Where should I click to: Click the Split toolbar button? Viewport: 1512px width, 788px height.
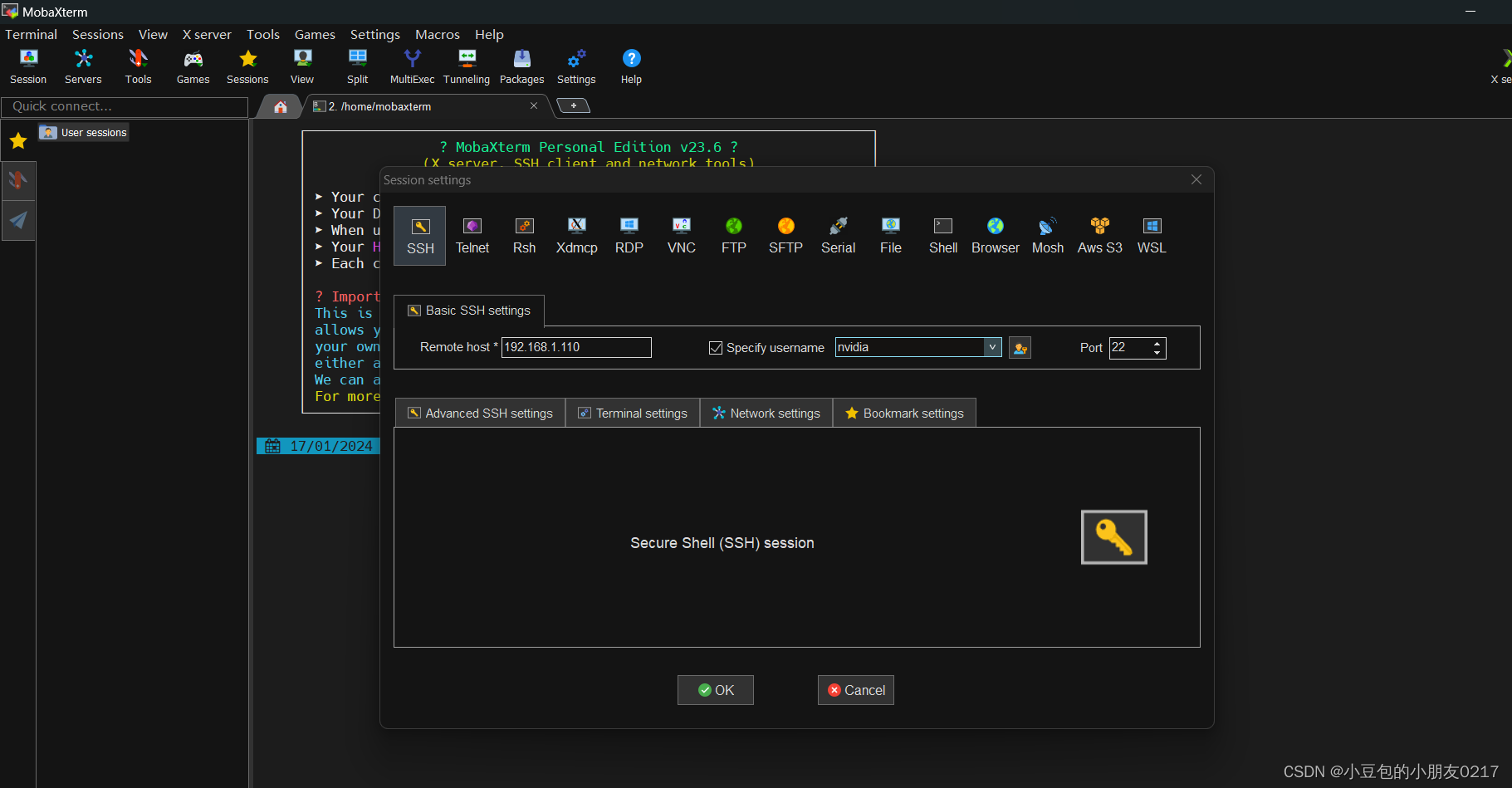[357, 66]
